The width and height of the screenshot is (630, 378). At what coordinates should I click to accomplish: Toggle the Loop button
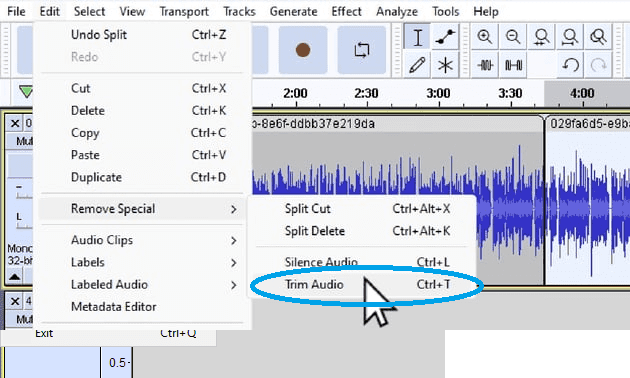pyautogui.click(x=362, y=50)
